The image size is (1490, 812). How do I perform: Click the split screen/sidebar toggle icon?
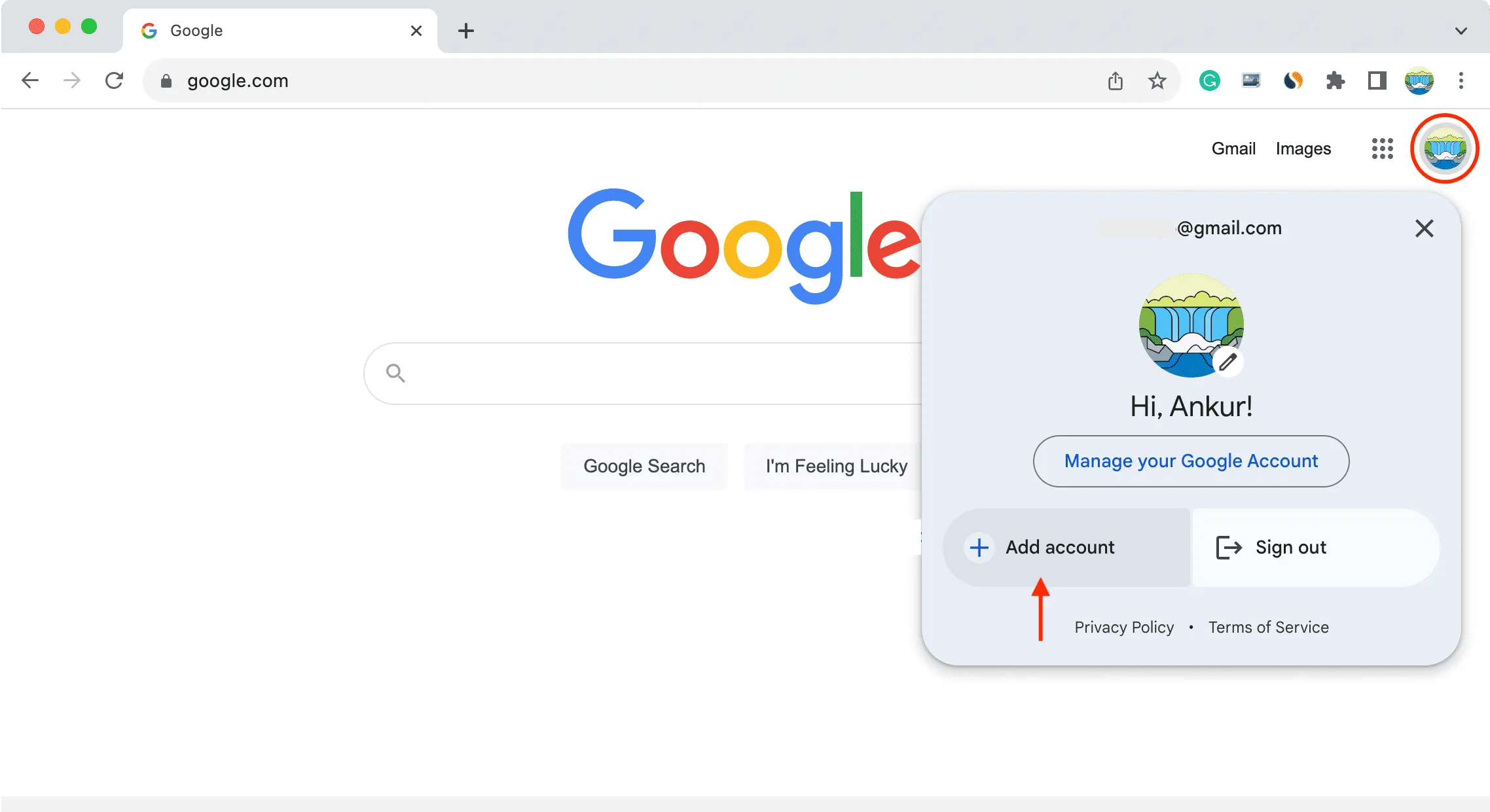(x=1376, y=80)
